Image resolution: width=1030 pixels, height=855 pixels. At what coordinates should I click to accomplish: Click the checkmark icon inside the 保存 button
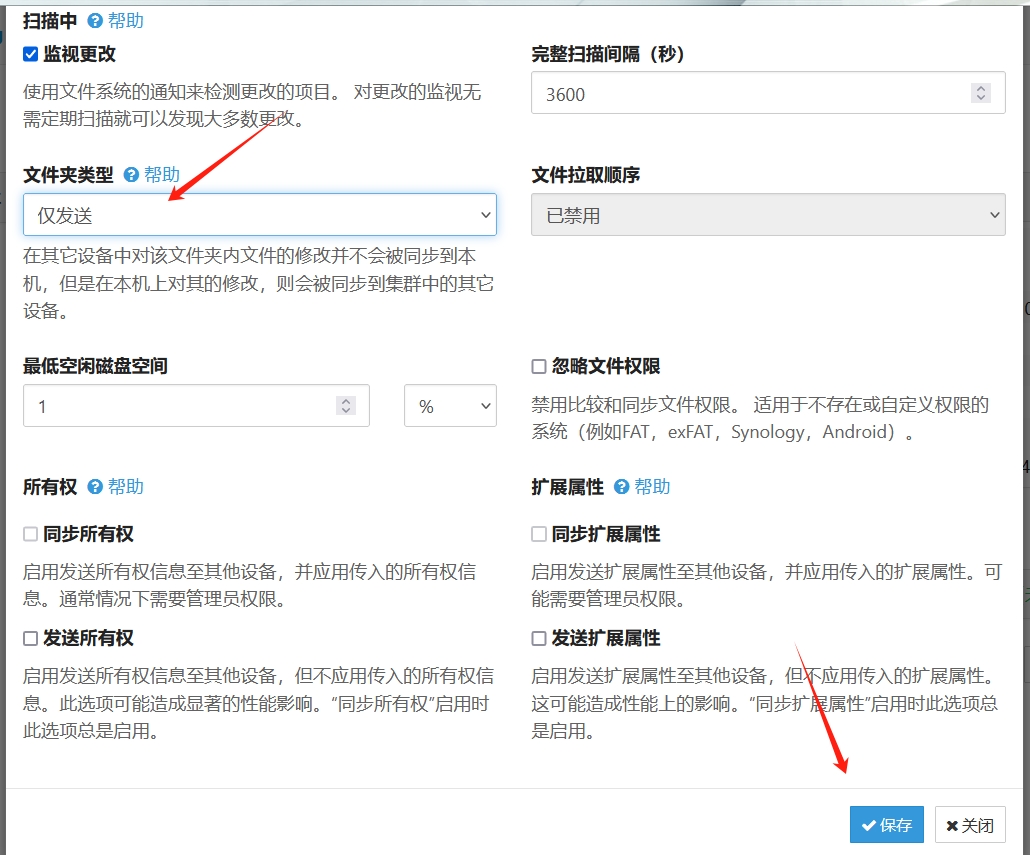tap(869, 825)
